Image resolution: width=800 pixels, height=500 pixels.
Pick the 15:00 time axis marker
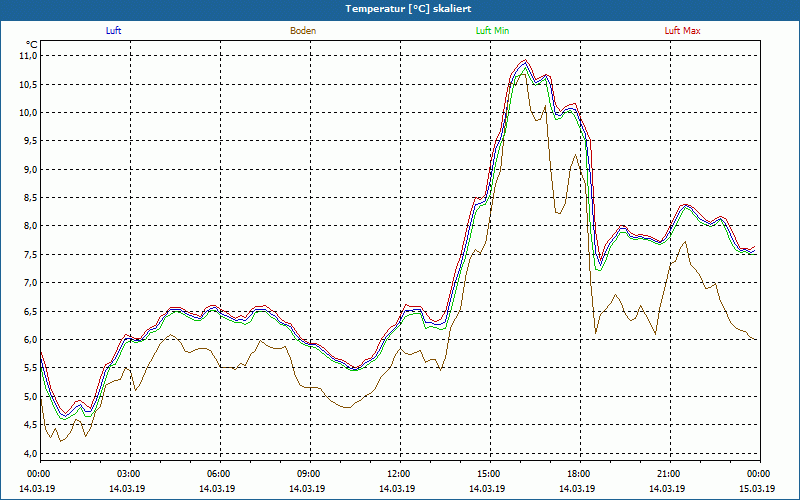coord(489,474)
